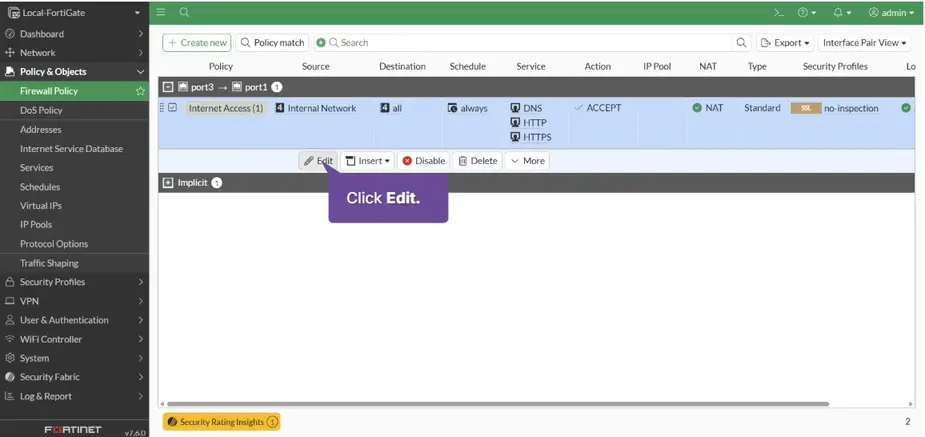
Task: Click the green add-filter plus icon
Action: (x=321, y=42)
